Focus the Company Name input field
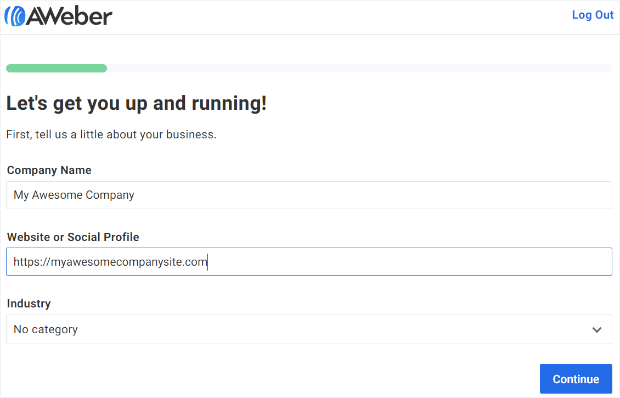620x398 pixels. tap(309, 195)
